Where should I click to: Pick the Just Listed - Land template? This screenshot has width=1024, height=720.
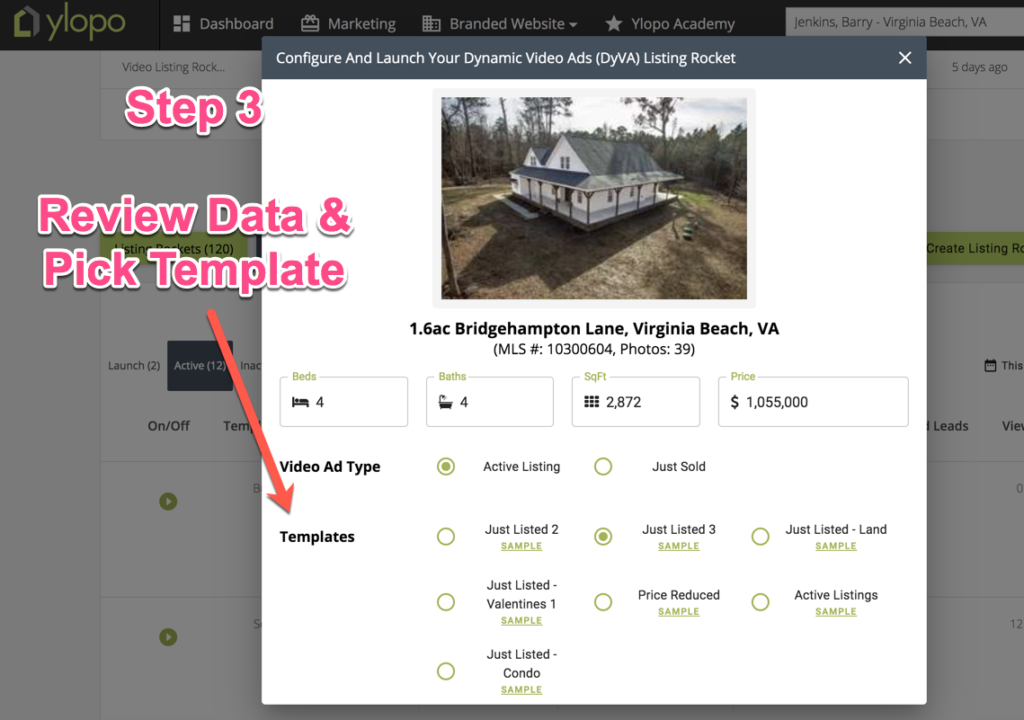[x=760, y=537]
